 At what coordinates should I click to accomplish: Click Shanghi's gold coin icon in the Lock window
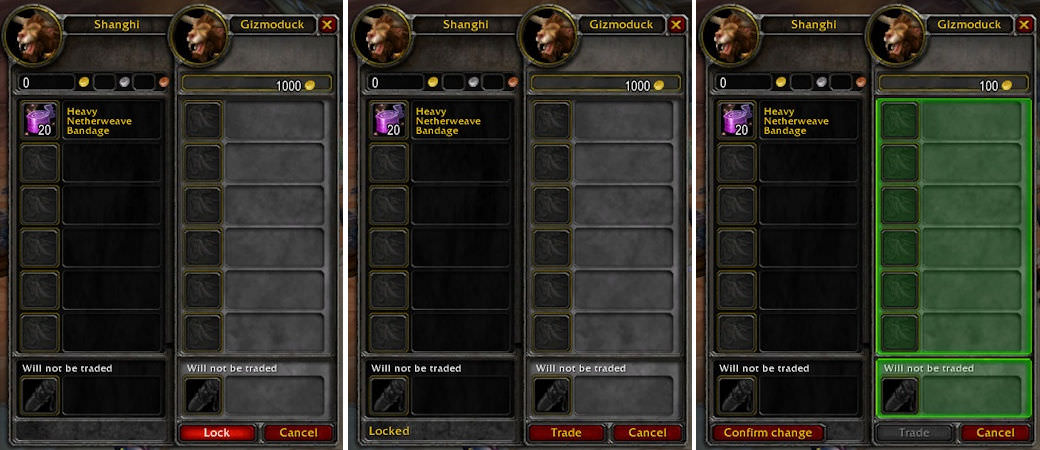[84, 83]
